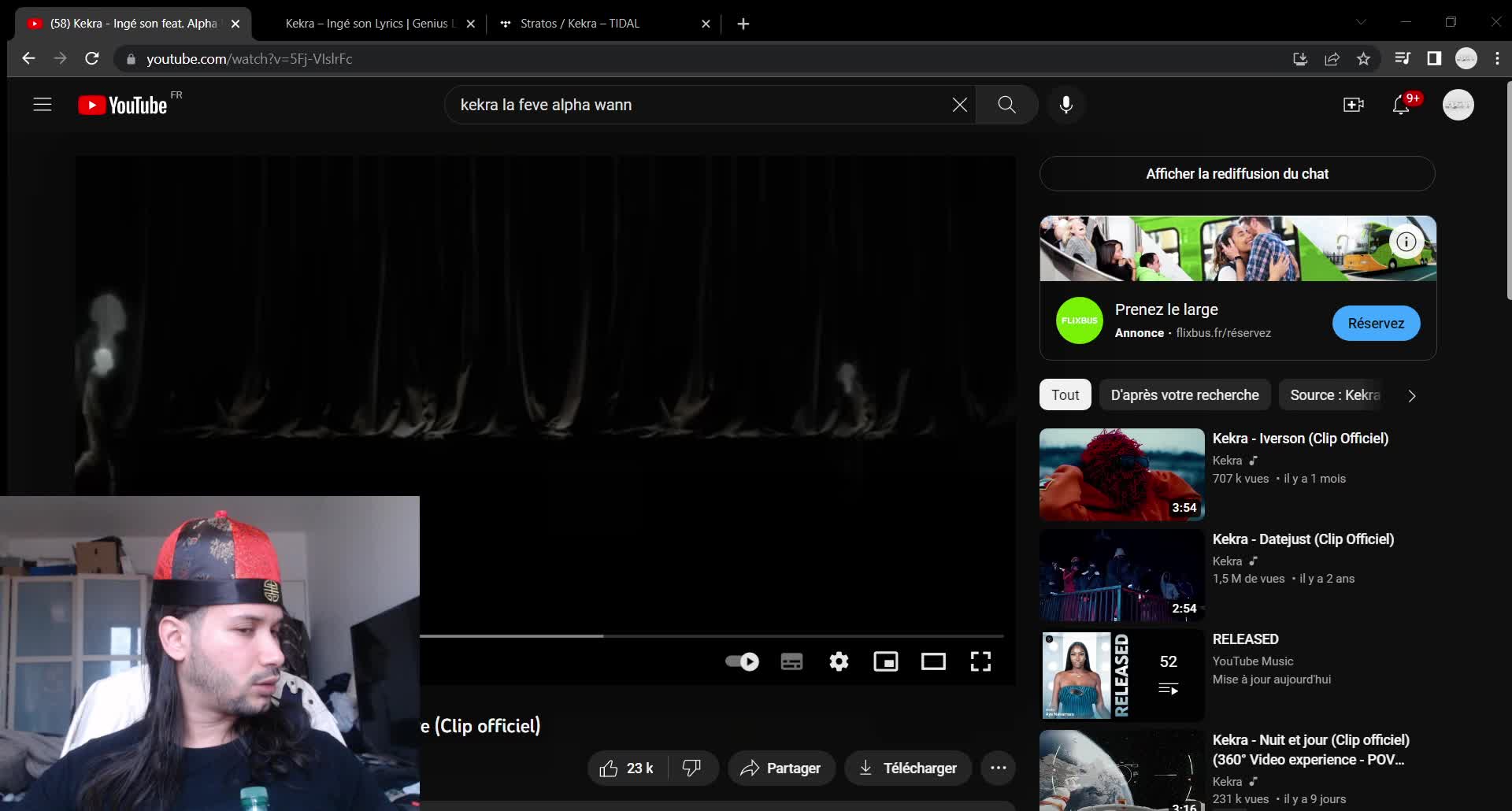Viewport: 1512px width, 811px height.
Task: Go forward with the browser forward arrow
Action: (x=60, y=58)
